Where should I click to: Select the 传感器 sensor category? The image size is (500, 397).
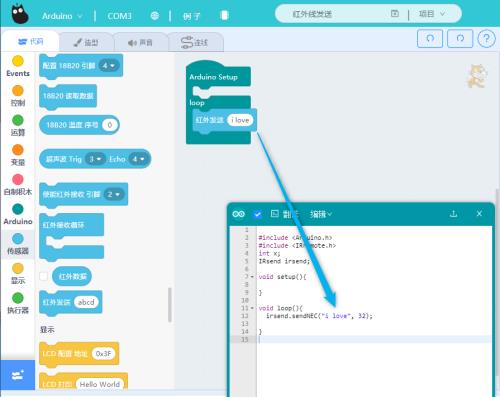18,244
